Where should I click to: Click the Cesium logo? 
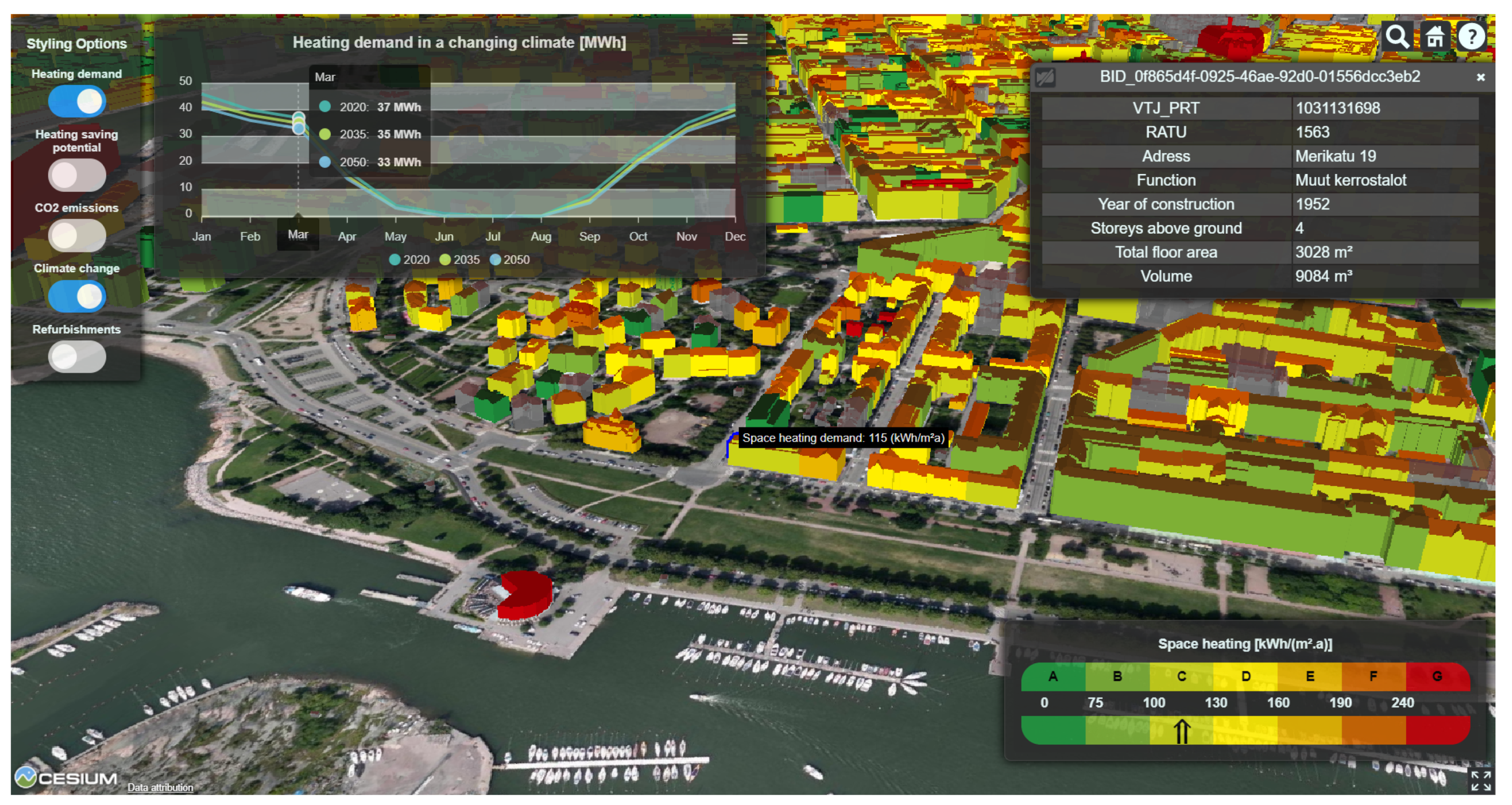pos(66,778)
